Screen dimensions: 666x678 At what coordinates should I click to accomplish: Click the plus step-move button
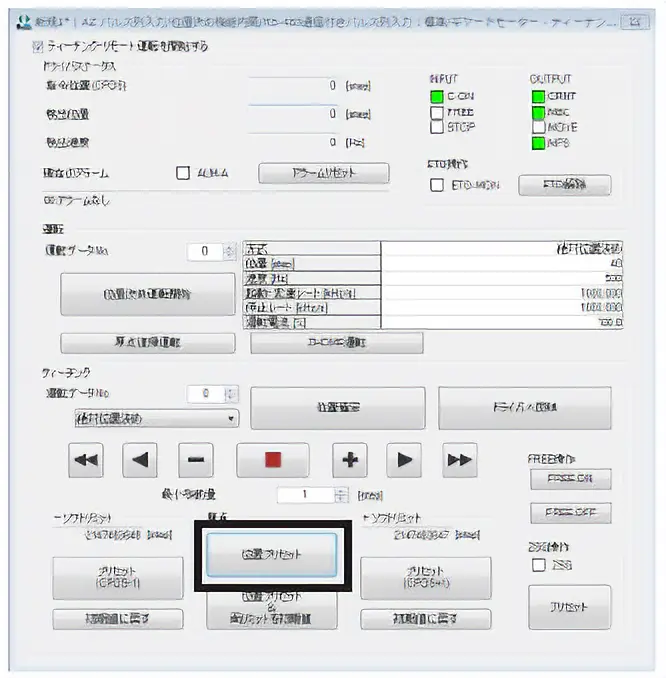coord(350,460)
